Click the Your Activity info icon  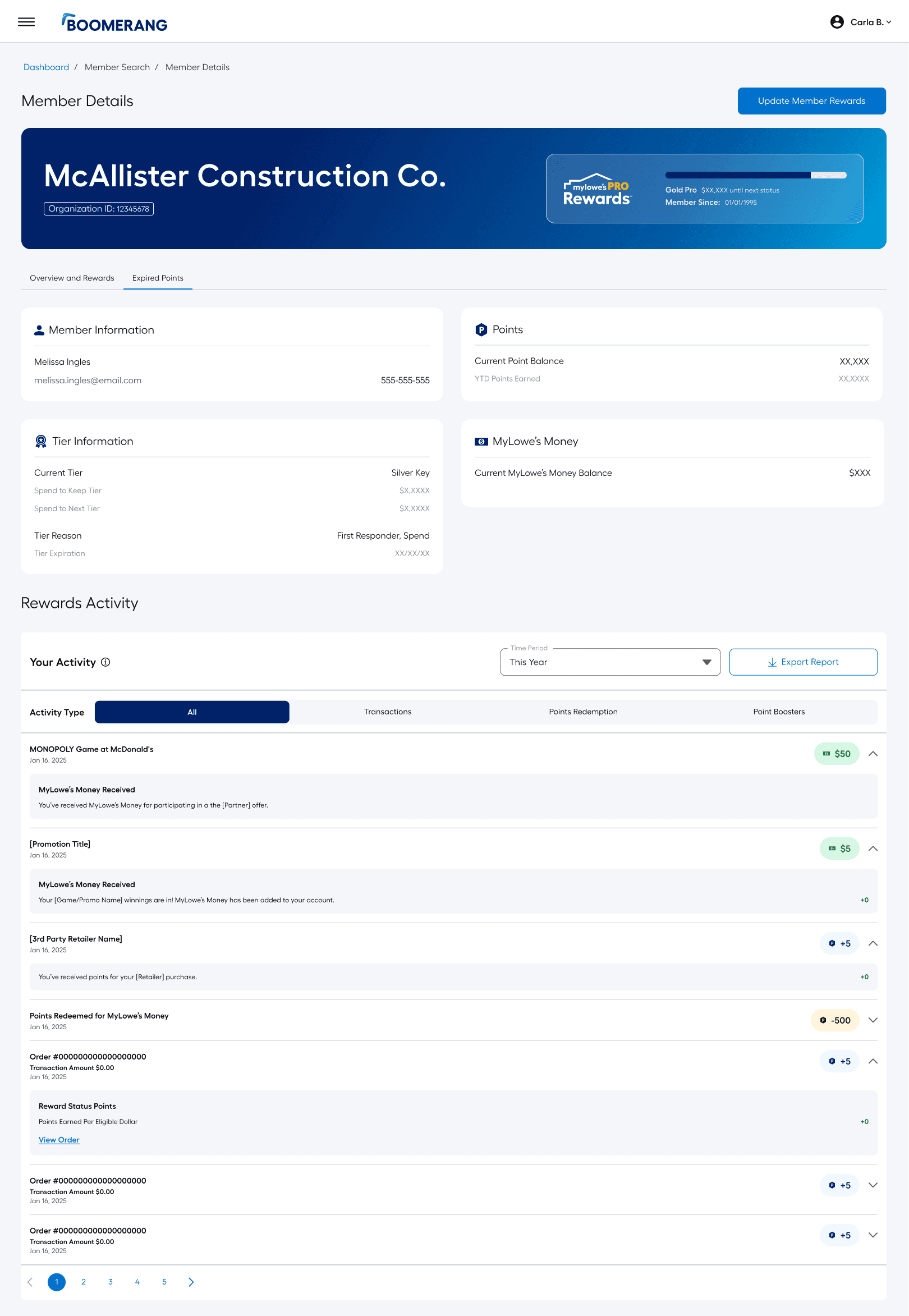[x=105, y=662]
